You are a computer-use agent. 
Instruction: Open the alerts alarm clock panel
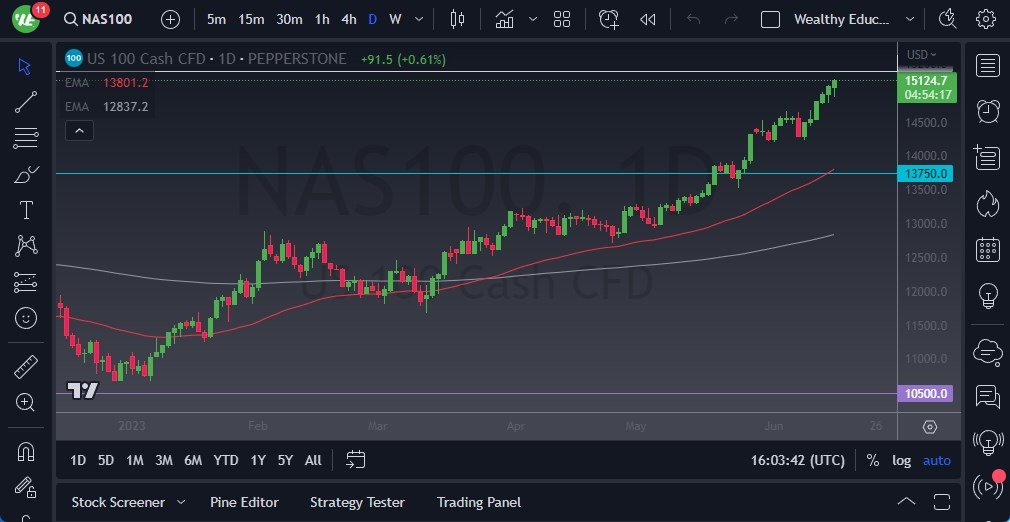[988, 111]
